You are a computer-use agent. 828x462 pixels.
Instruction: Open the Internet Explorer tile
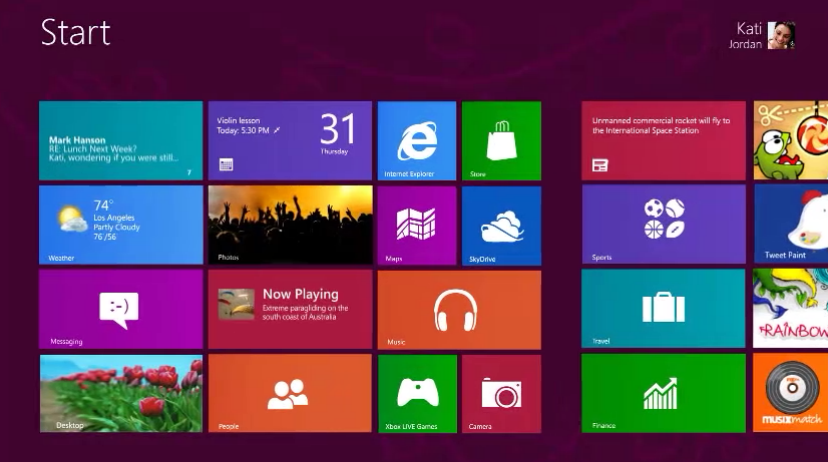point(416,141)
